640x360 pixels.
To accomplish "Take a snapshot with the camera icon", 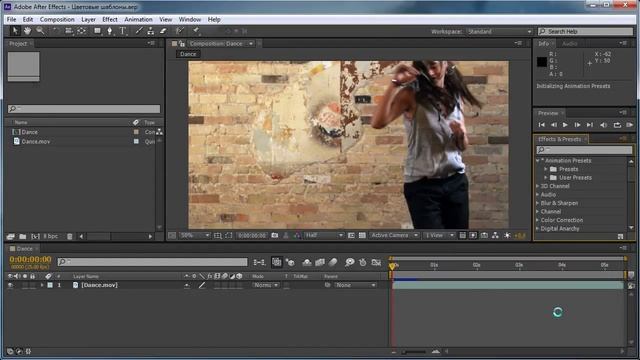I will coord(275,236).
